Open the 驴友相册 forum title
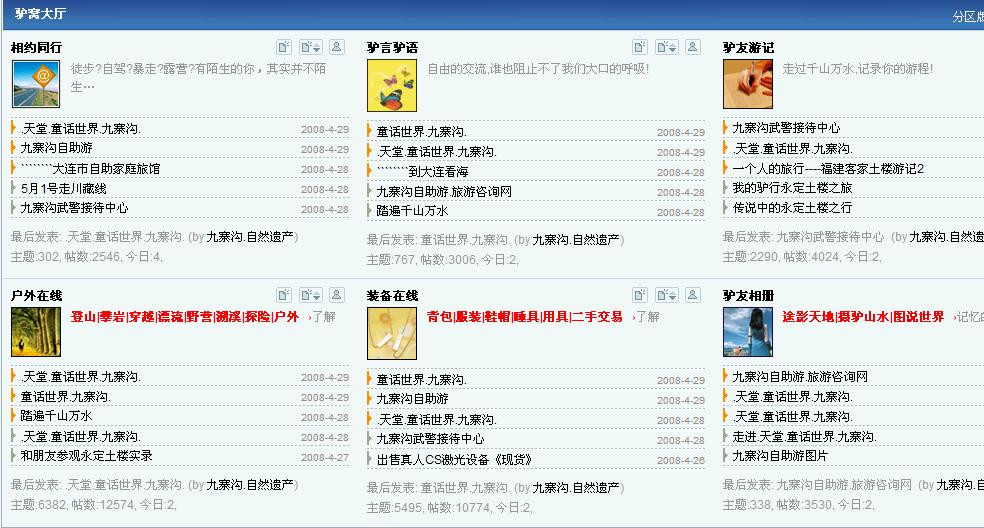Screen dimensions: 984x528 point(748,296)
